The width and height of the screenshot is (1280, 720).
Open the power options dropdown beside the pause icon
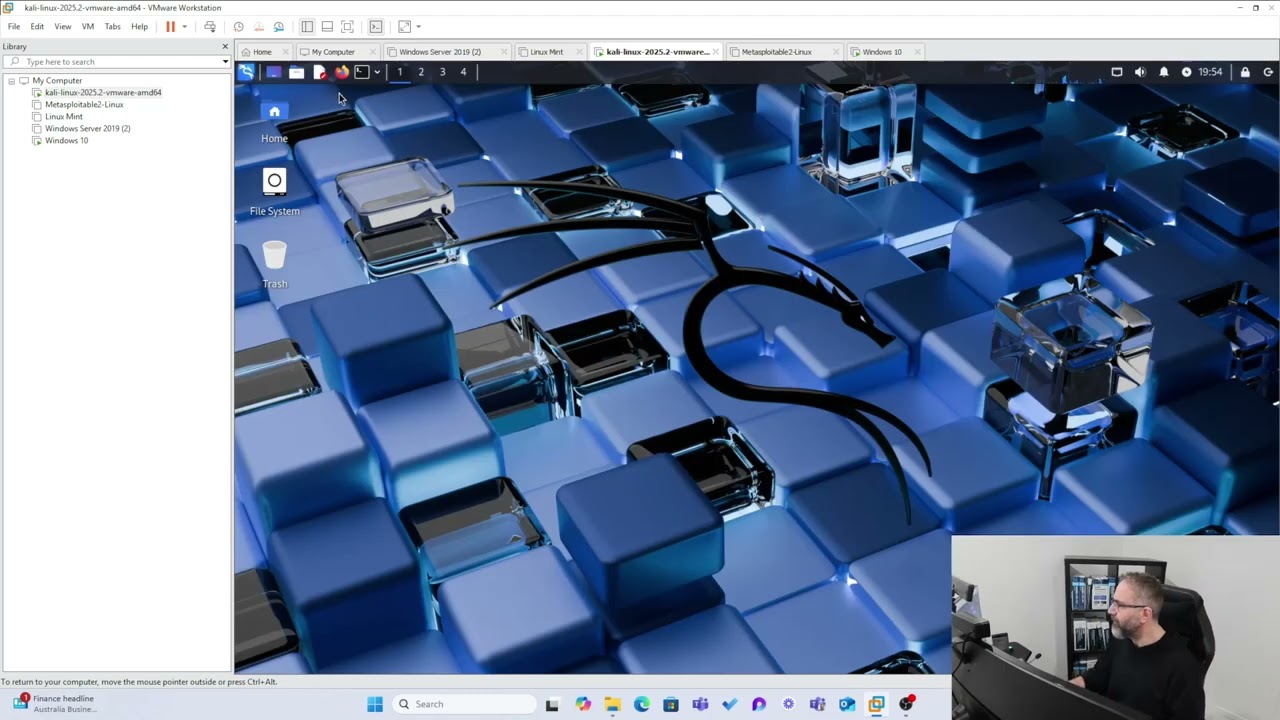[184, 26]
